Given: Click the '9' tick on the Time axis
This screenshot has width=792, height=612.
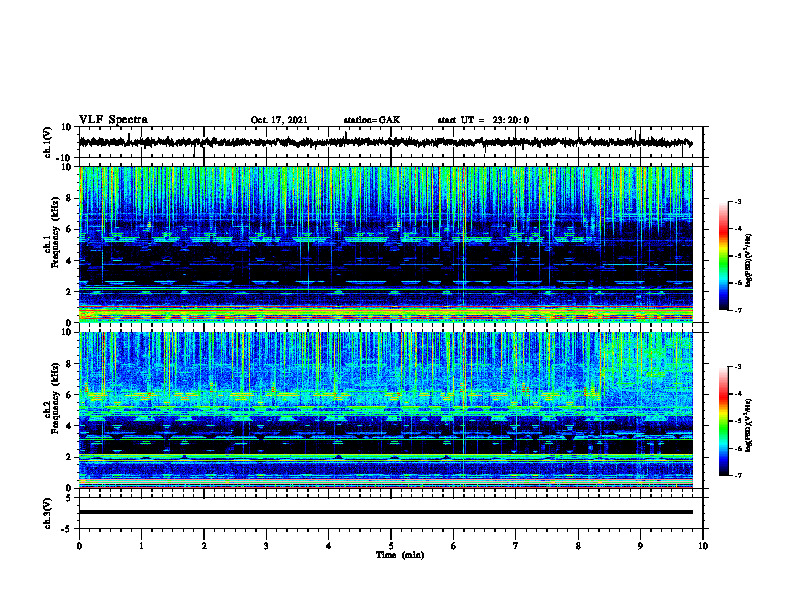Looking at the screenshot, I should pos(640,546).
